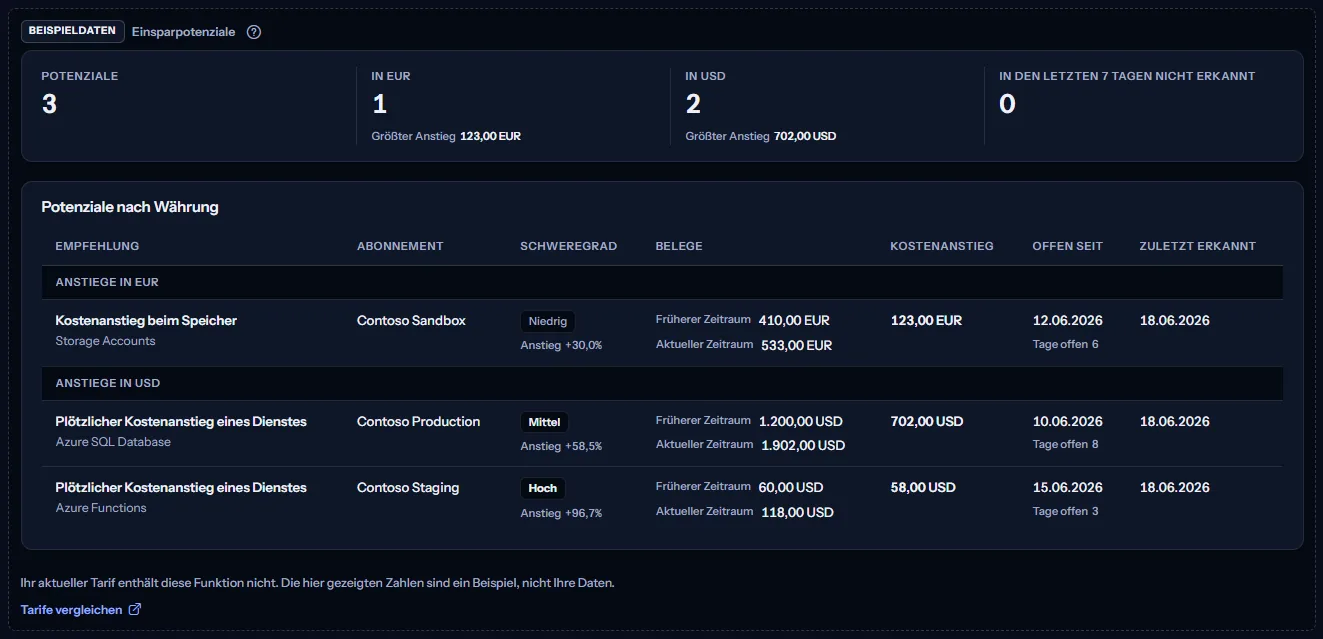Select the Niedrig severity badge

point(548,321)
